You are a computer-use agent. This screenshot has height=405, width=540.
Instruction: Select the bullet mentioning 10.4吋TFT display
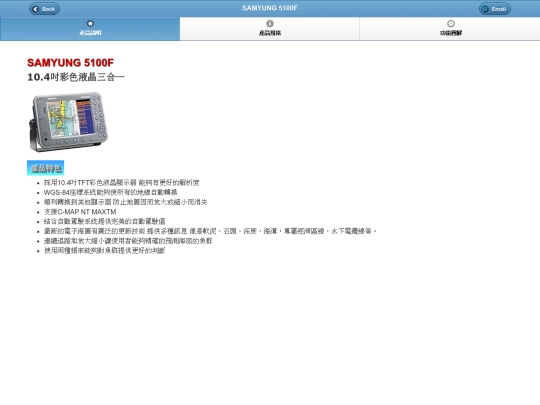121,183
